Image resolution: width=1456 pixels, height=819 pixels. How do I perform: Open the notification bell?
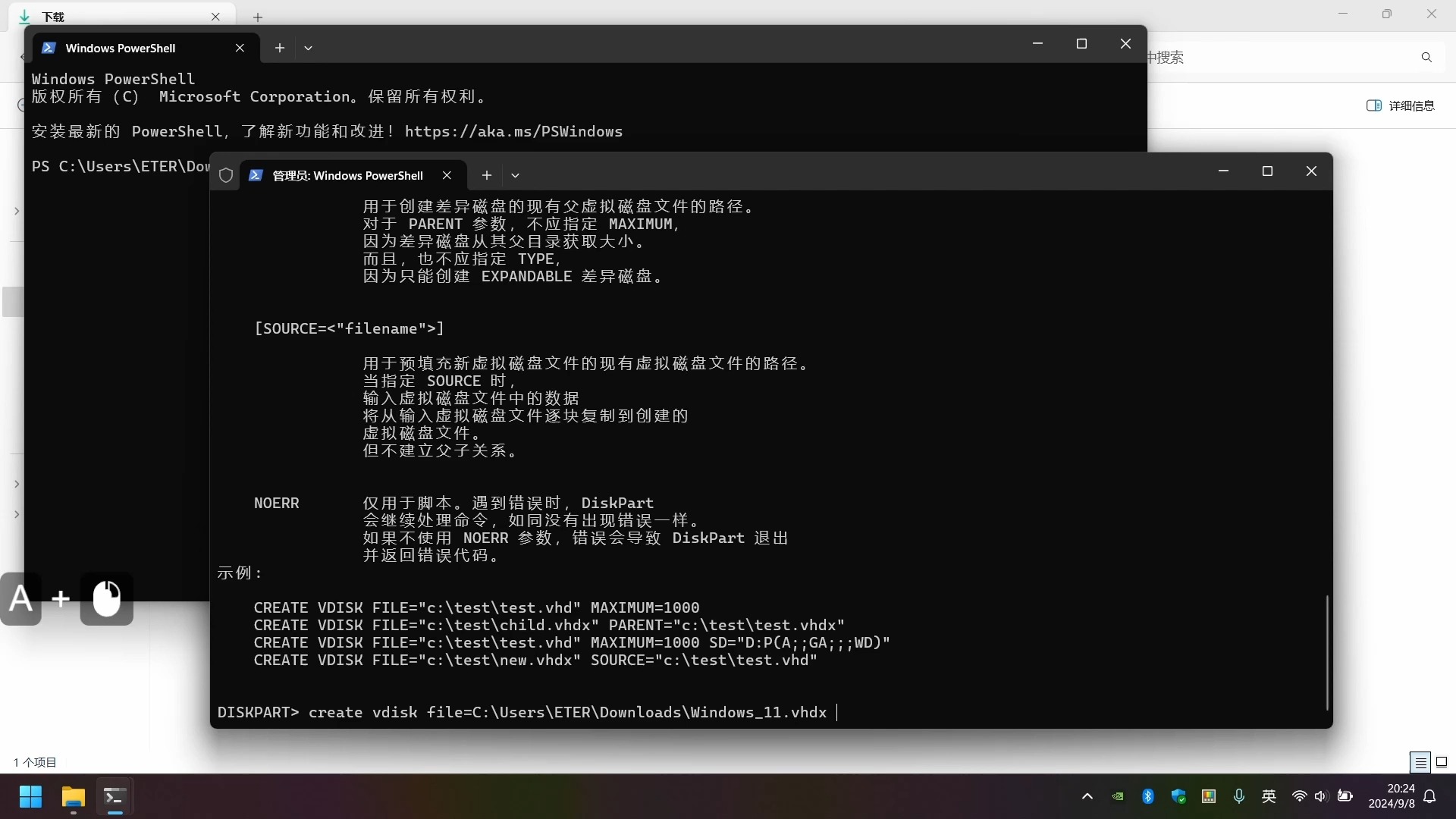coord(1429,796)
